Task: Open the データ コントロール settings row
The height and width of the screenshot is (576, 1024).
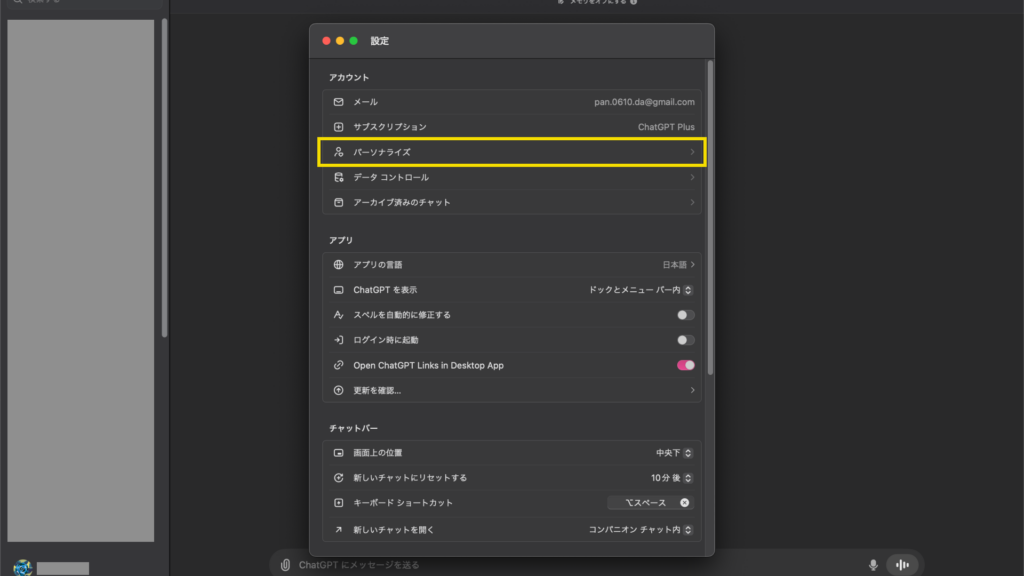Action: tap(512, 177)
